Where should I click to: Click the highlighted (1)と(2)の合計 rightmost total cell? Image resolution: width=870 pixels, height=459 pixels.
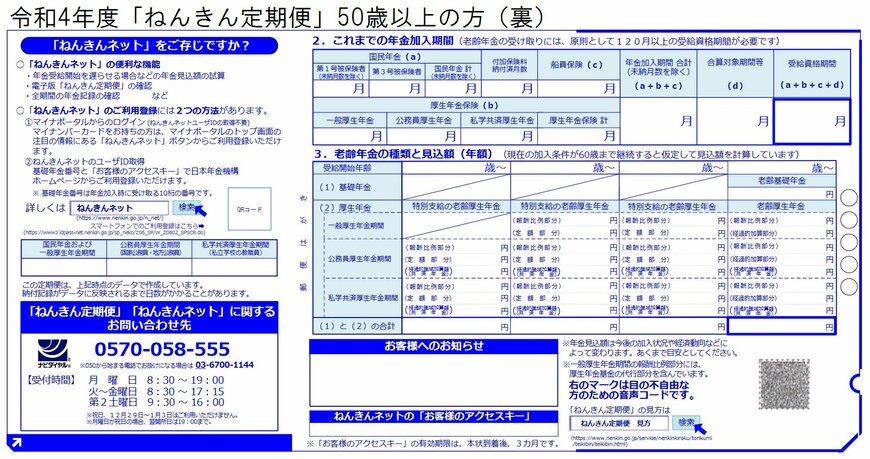pos(782,327)
